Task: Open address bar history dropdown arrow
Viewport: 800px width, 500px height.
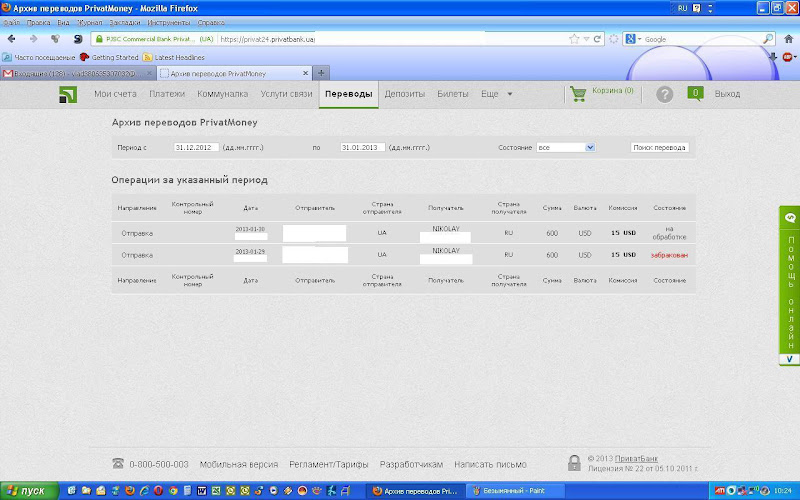Action: 586,39
